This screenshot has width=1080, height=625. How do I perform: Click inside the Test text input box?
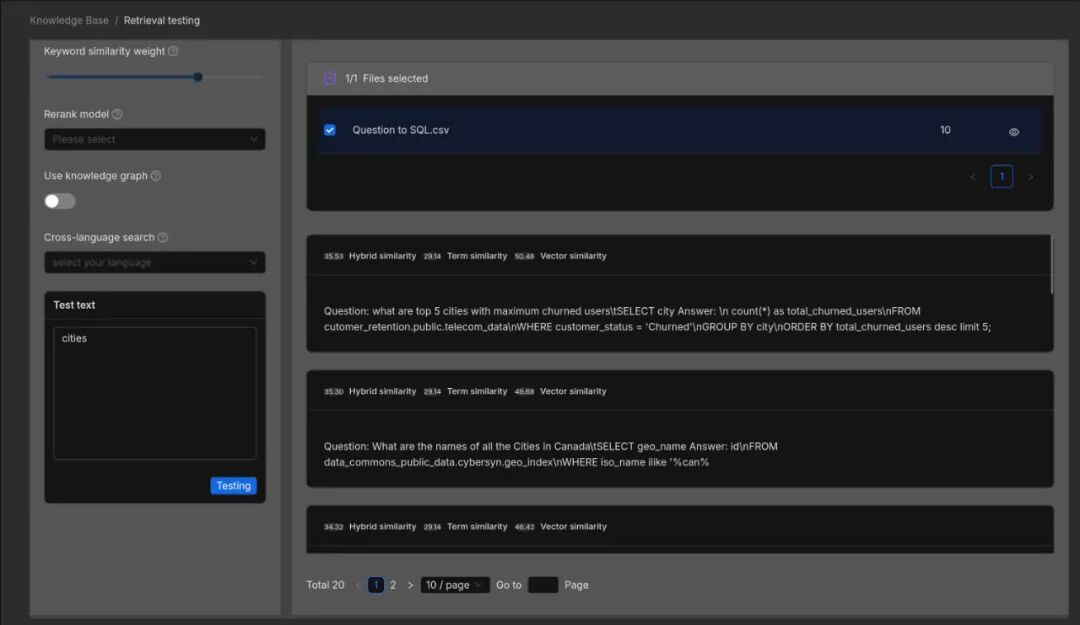[x=154, y=390]
